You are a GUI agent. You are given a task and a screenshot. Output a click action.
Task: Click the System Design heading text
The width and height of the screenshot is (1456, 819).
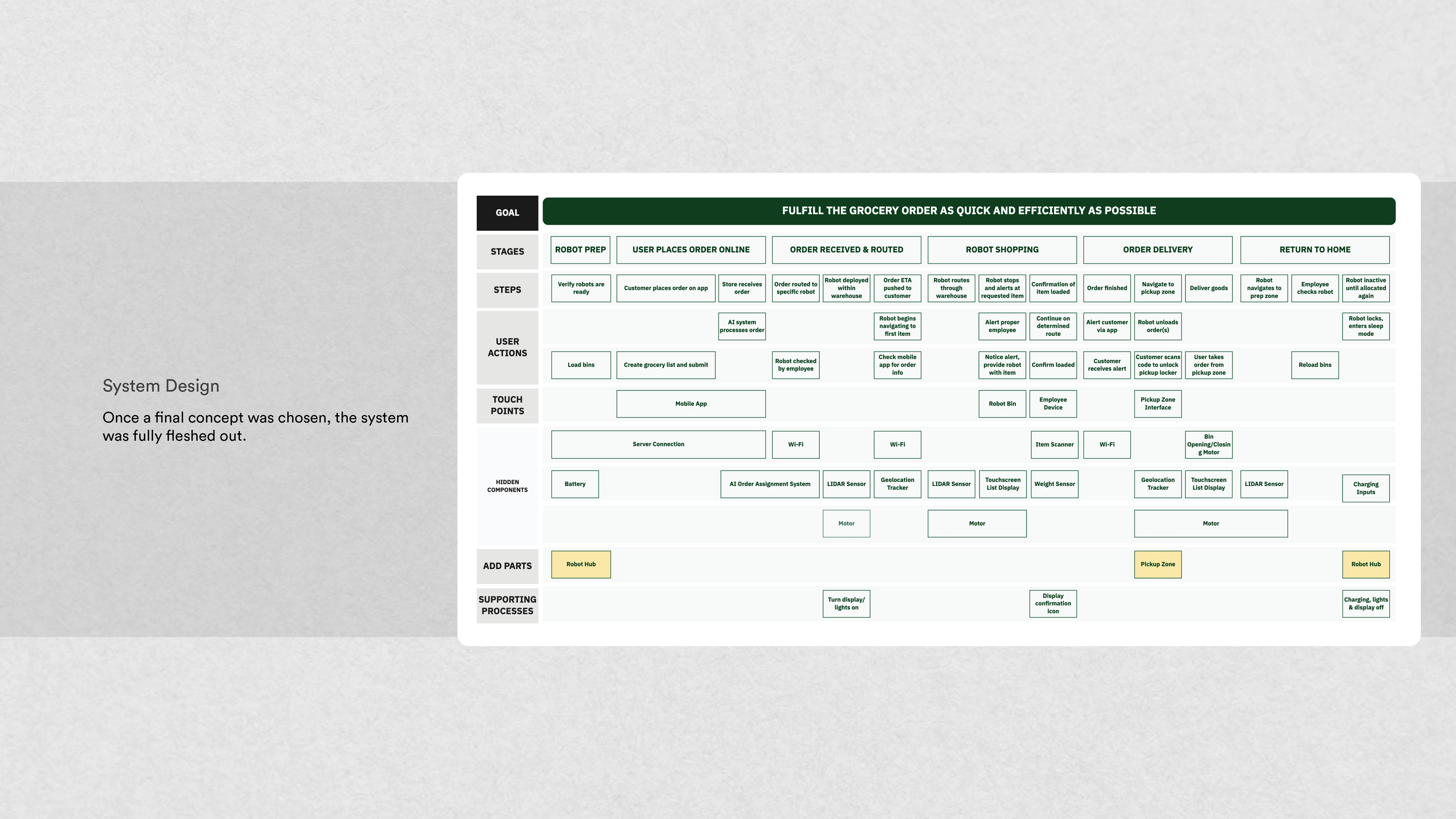tap(161, 386)
